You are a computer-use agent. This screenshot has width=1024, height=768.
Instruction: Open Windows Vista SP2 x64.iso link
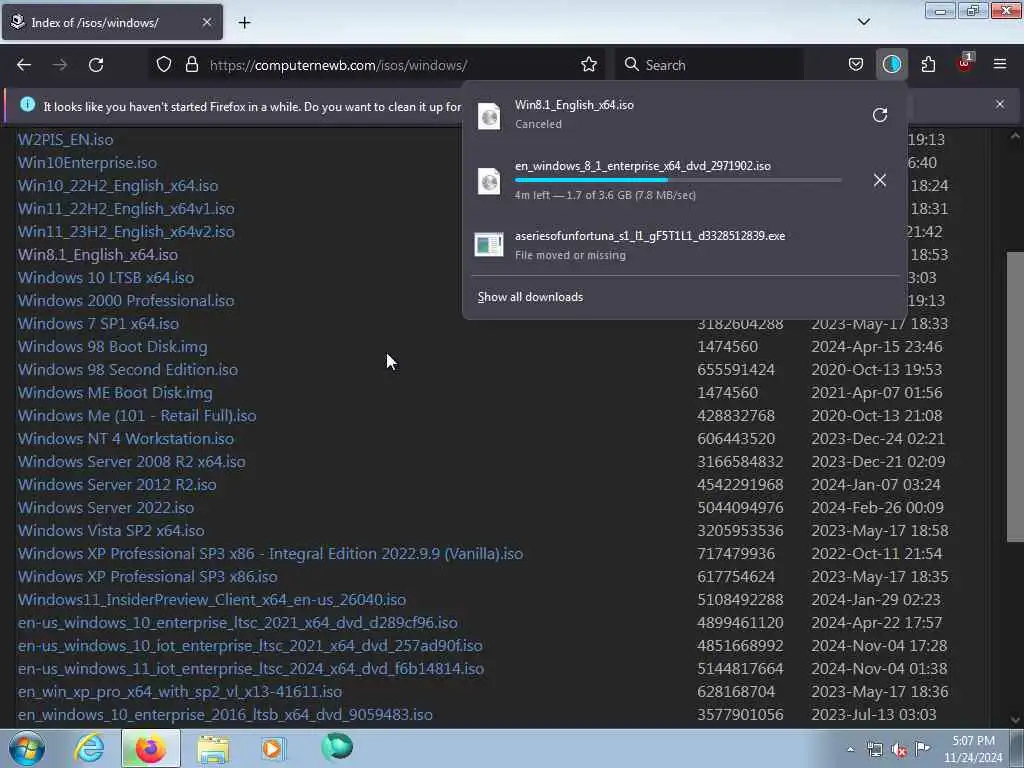click(x=111, y=530)
